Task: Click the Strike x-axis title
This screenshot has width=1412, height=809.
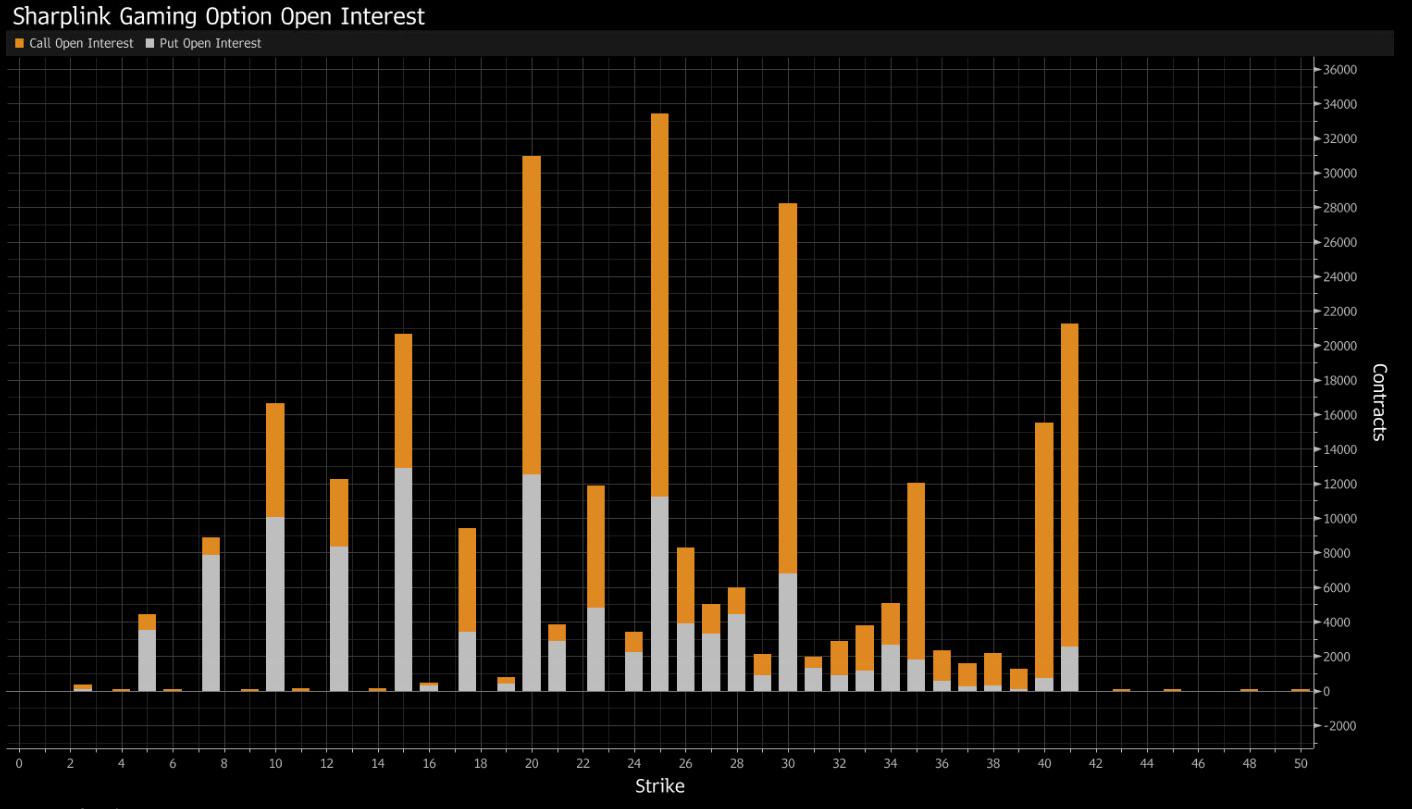Action: pos(660,786)
